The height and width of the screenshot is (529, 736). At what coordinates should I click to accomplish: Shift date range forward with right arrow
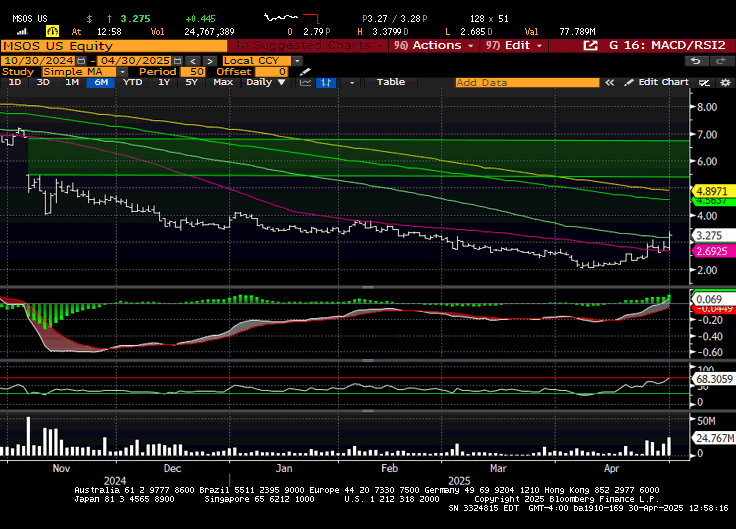tap(210, 61)
